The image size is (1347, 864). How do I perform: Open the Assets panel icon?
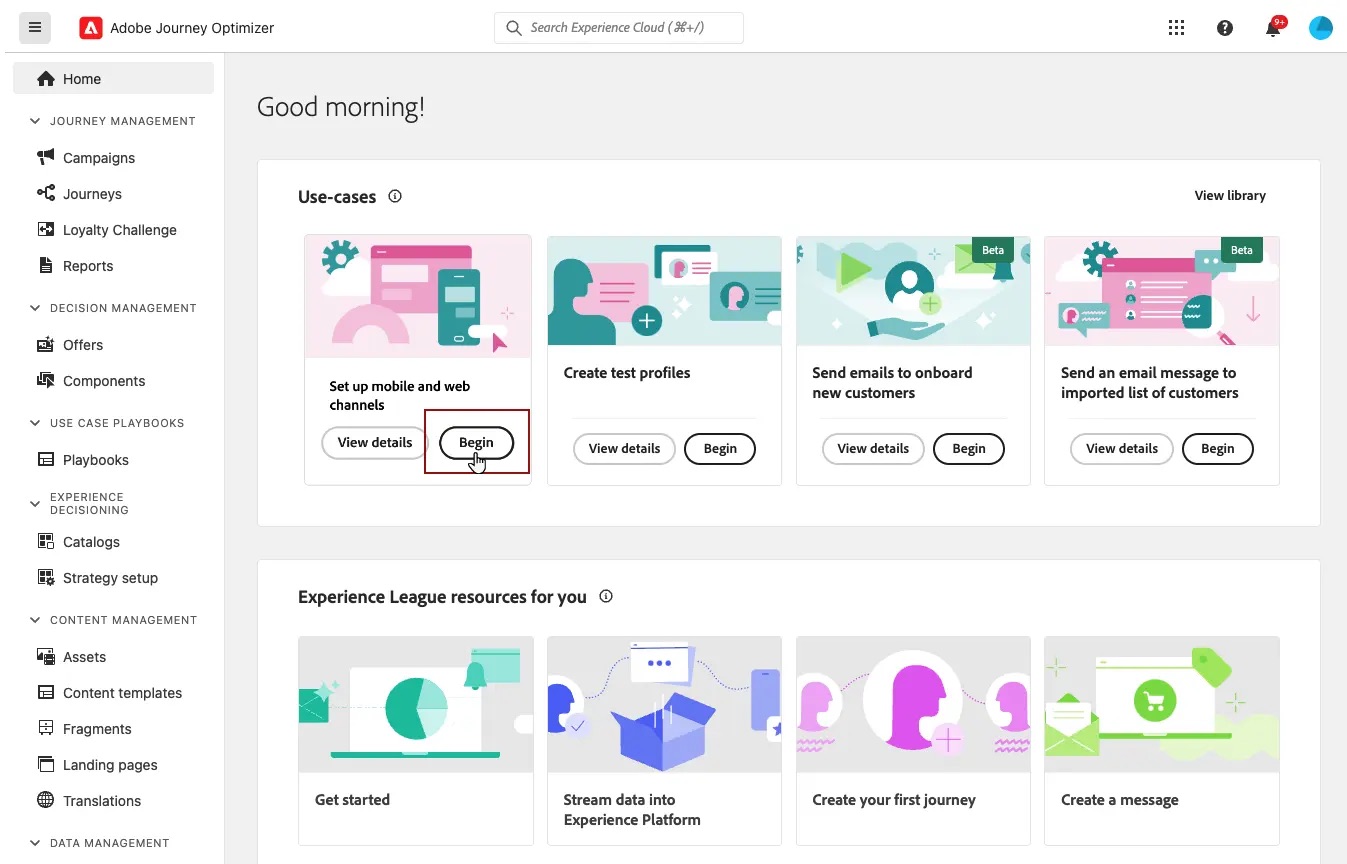coord(46,656)
